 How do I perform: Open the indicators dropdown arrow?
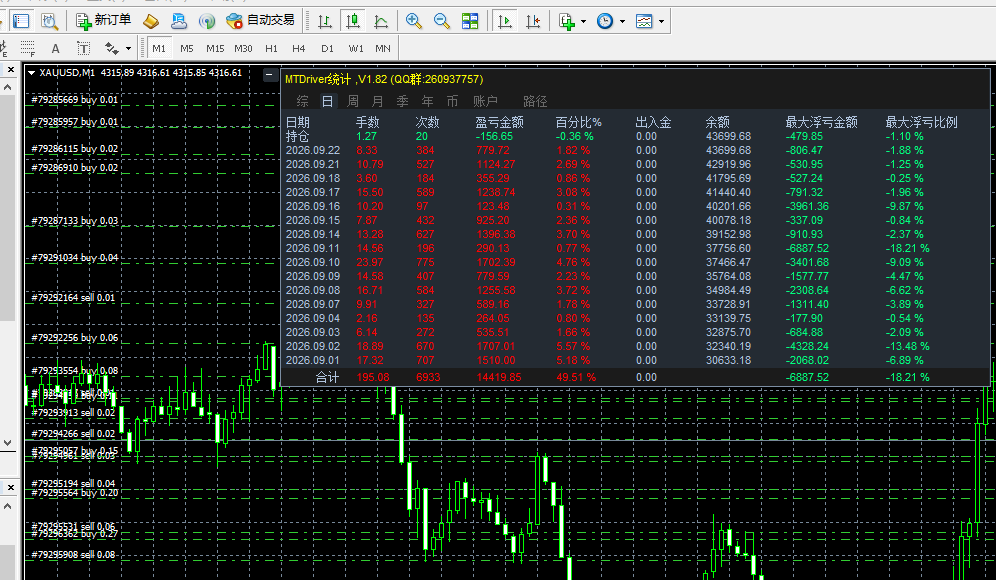(x=583, y=21)
